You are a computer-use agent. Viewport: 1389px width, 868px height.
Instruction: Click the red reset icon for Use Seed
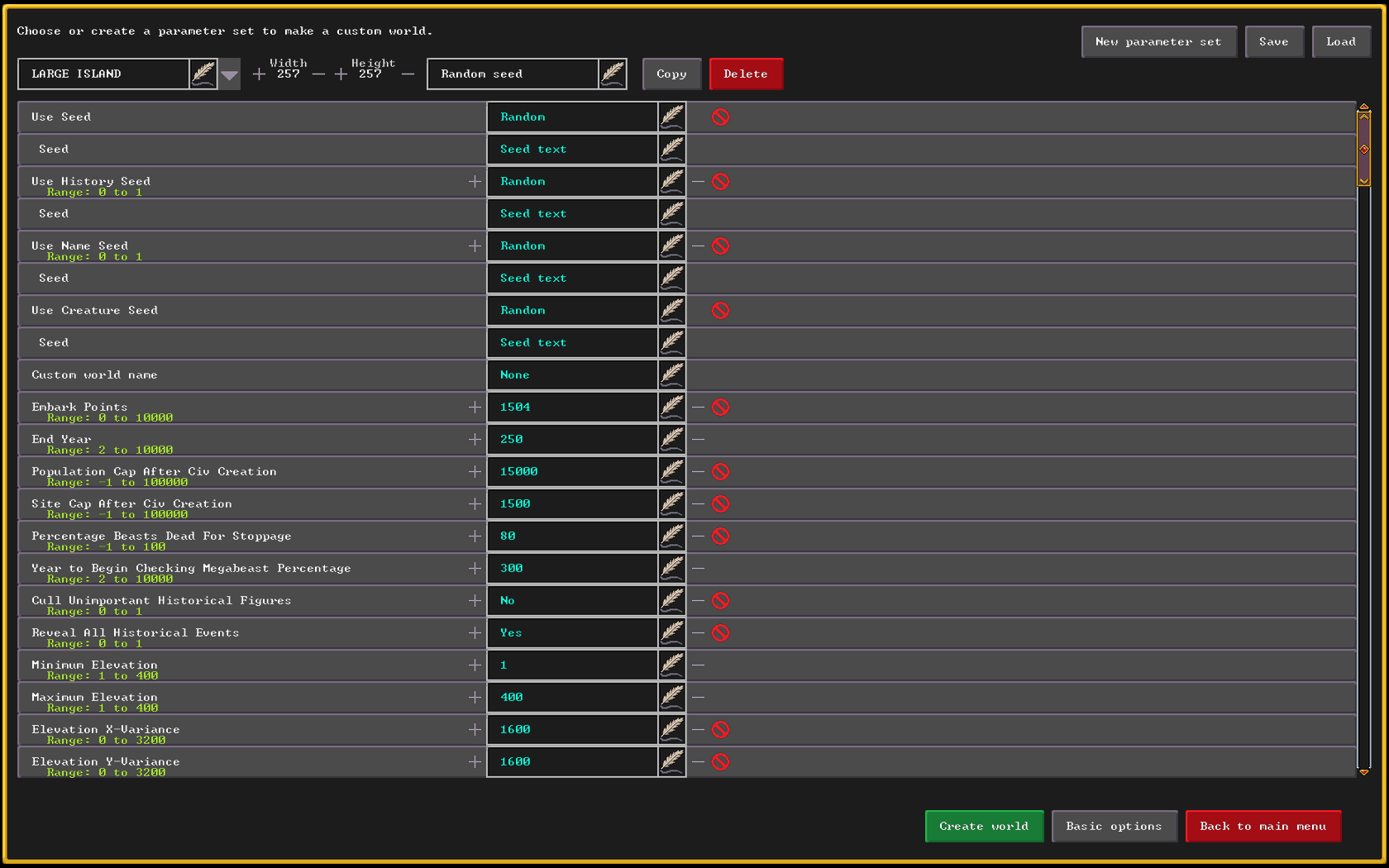tap(720, 117)
